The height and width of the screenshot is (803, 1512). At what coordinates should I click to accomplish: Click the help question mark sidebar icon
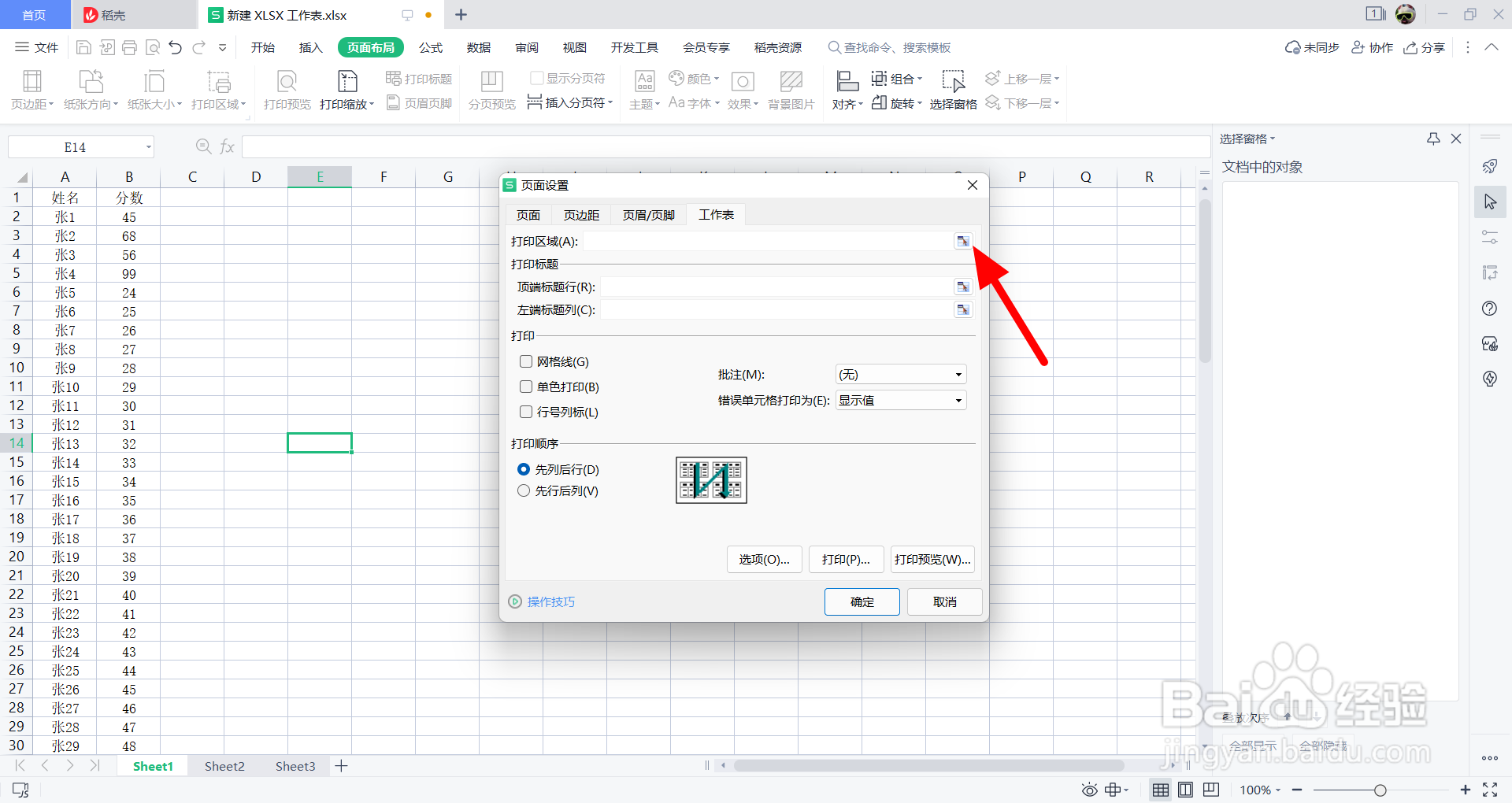coord(1489,309)
